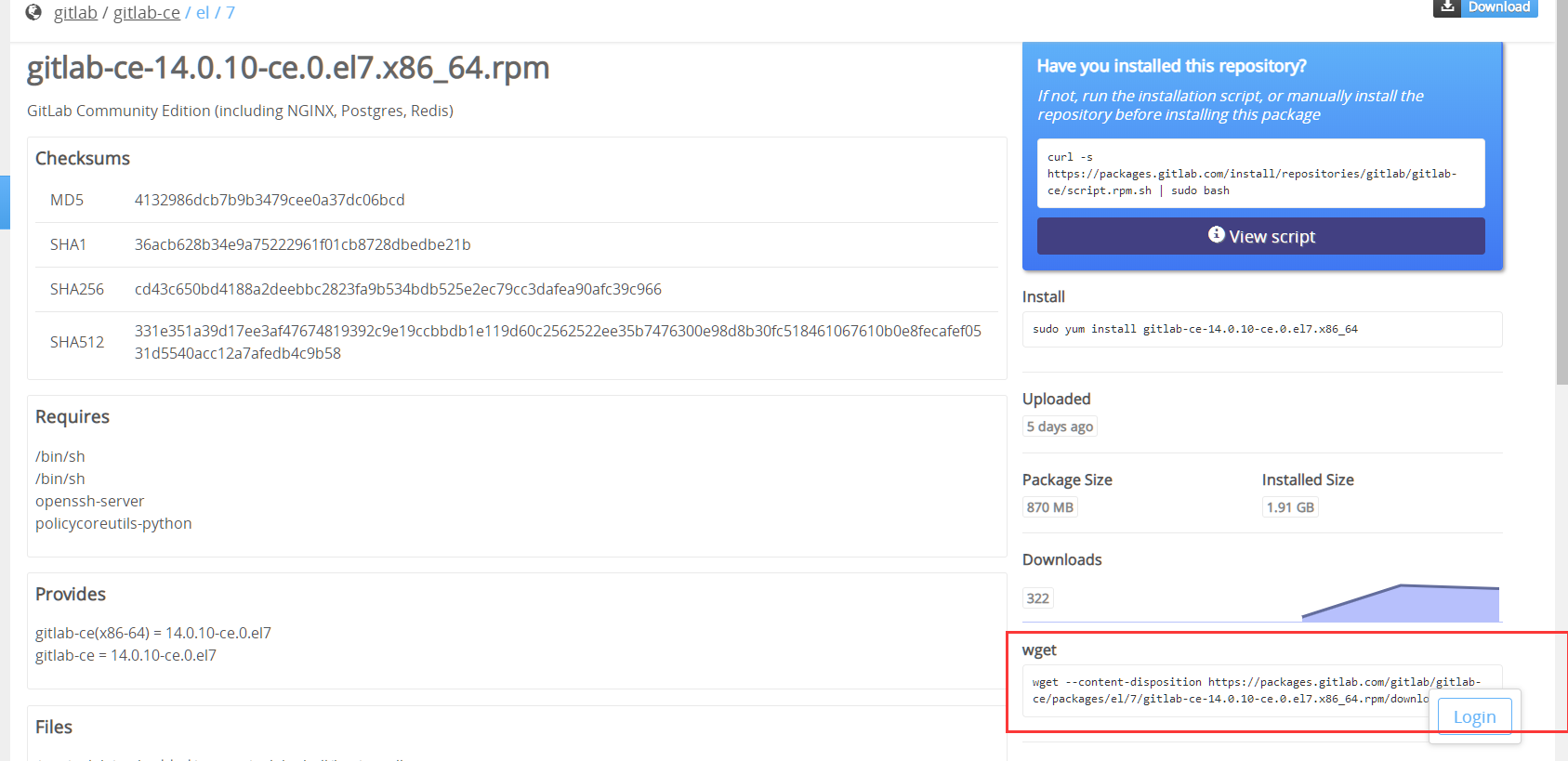This screenshot has height=761, width=1568.
Task: Click the Downloads label
Action: (1062, 559)
